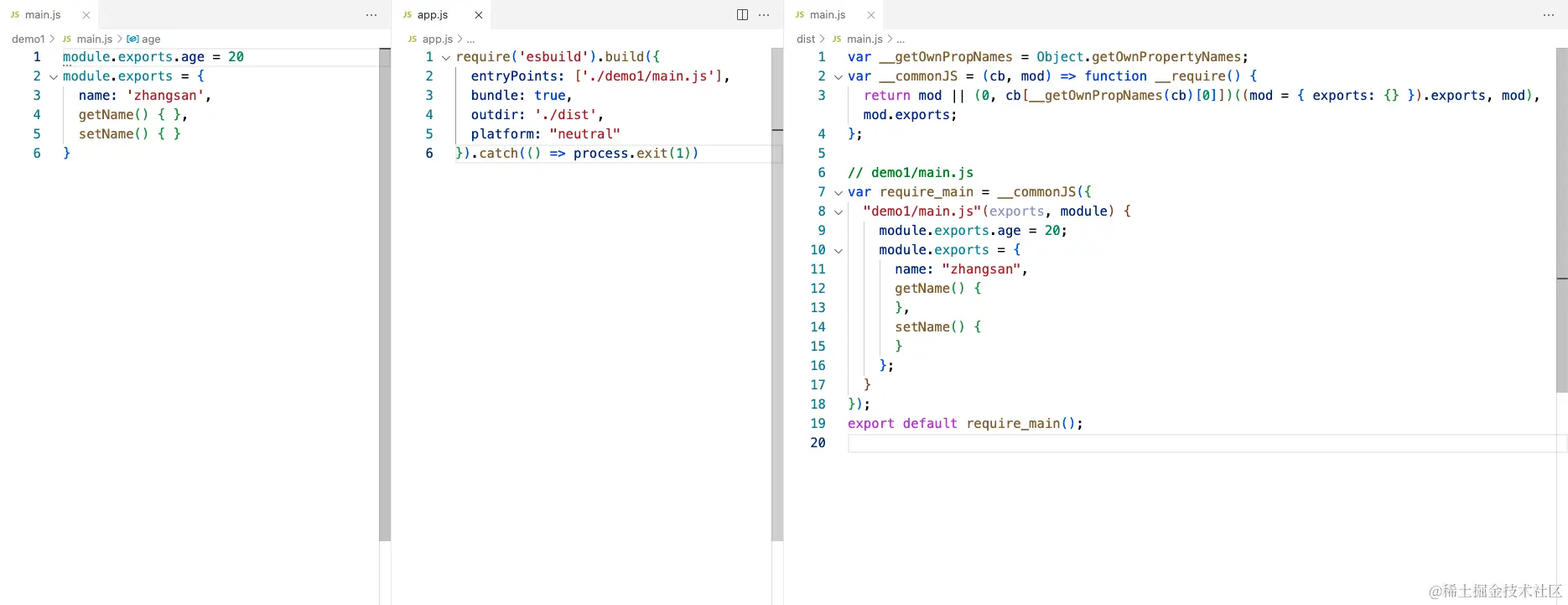This screenshot has width=1568, height=605.
Task: Close the demo1 main.js tab
Action: [x=86, y=15]
